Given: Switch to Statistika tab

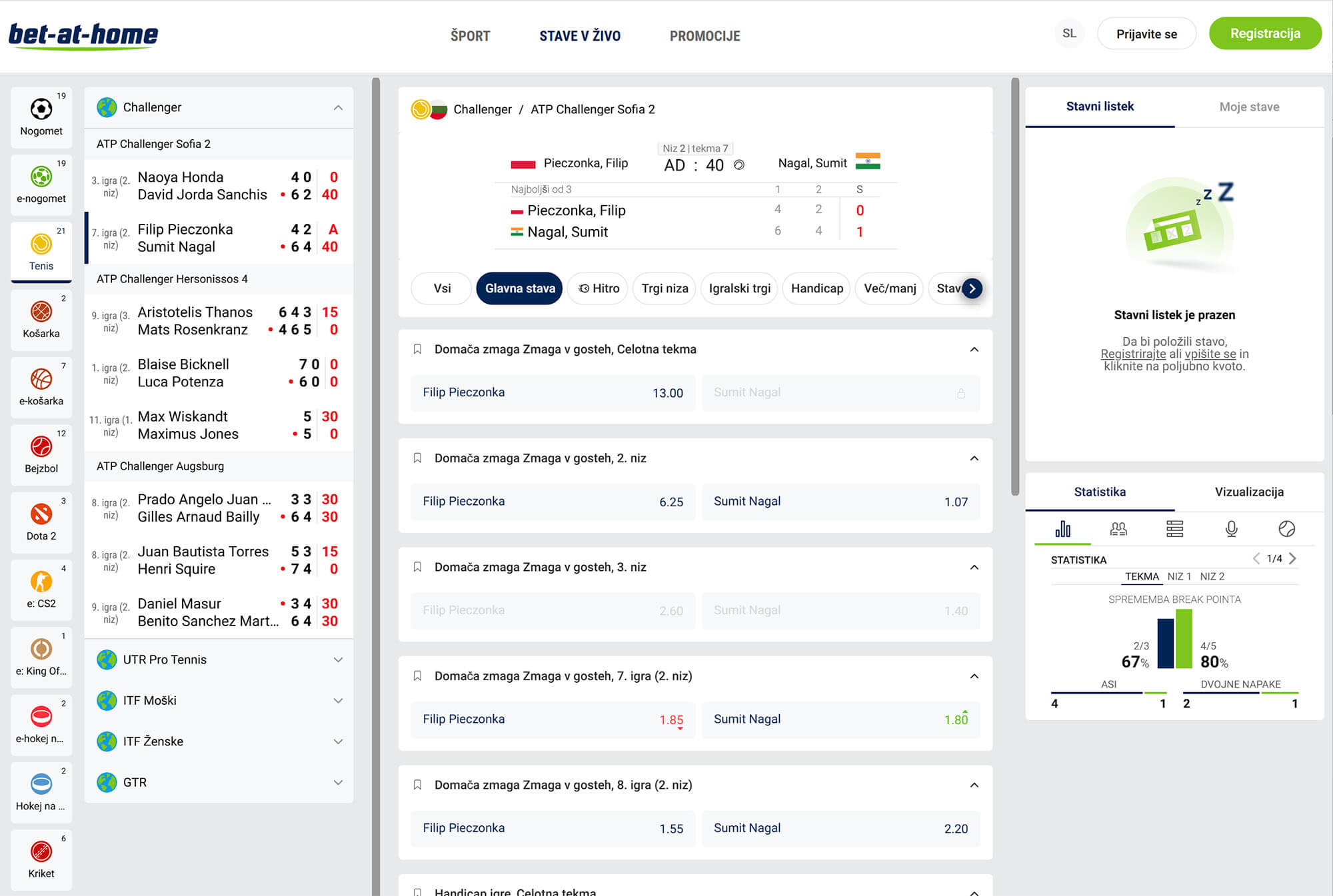Looking at the screenshot, I should click(x=1100, y=492).
